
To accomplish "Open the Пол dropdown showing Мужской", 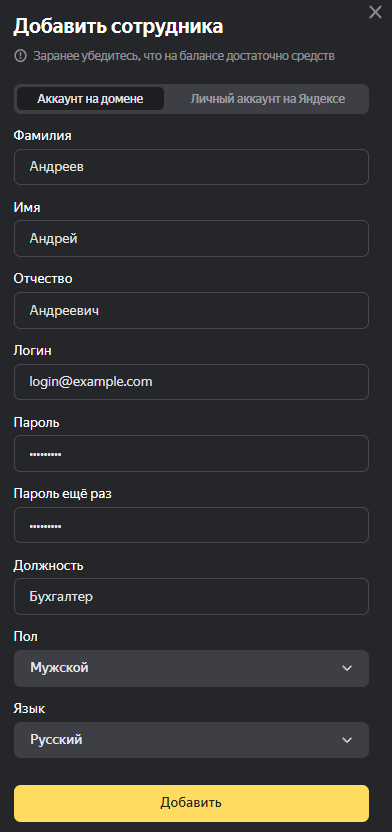I will pyautogui.click(x=191, y=668).
